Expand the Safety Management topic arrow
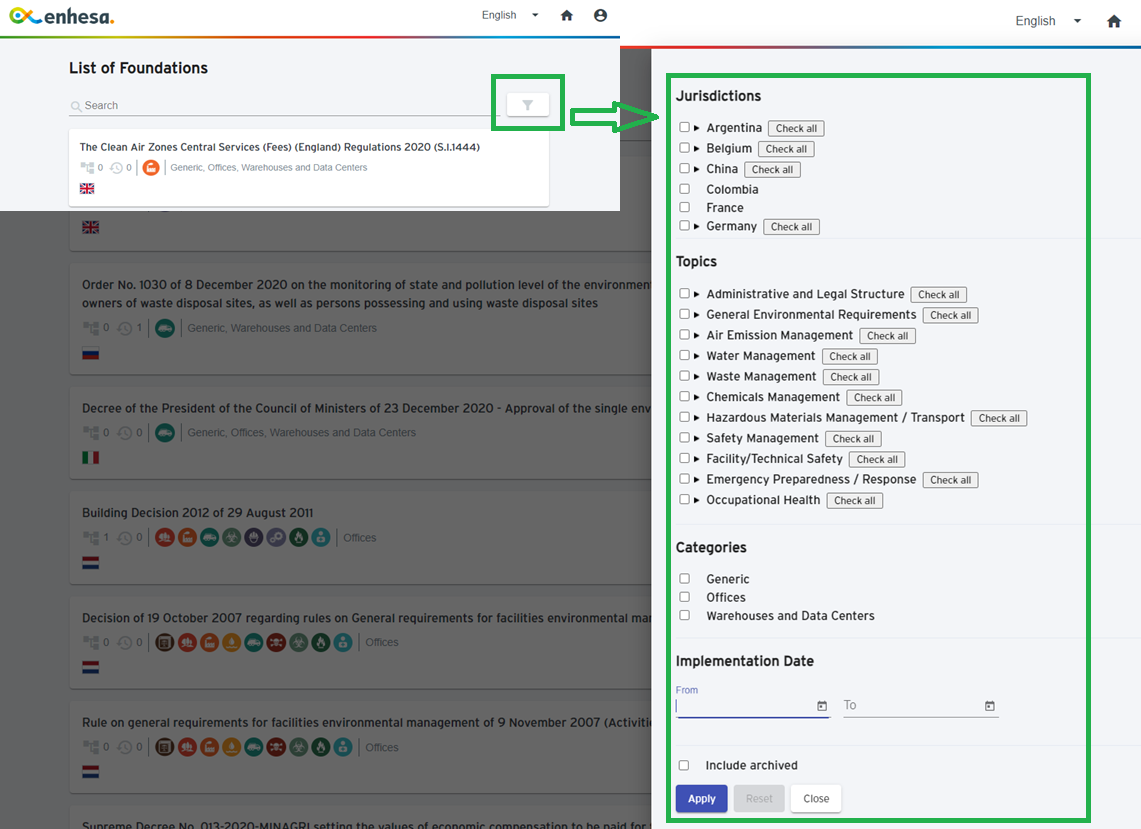 click(696, 438)
